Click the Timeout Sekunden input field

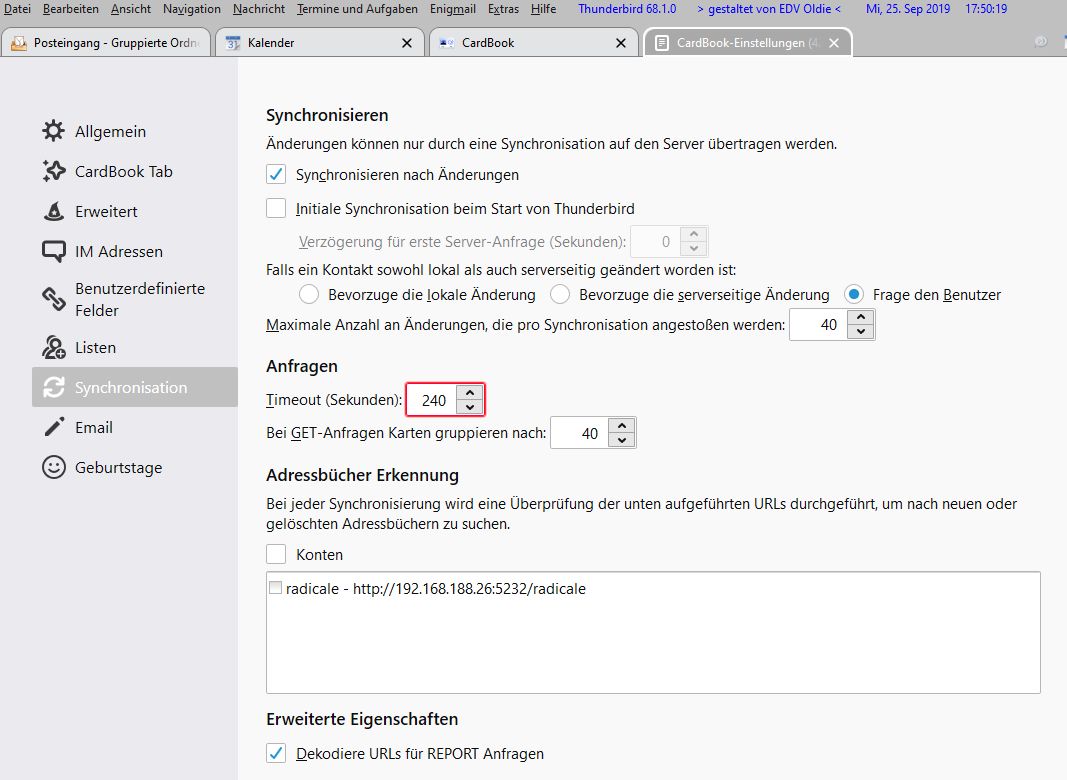tap(433, 400)
